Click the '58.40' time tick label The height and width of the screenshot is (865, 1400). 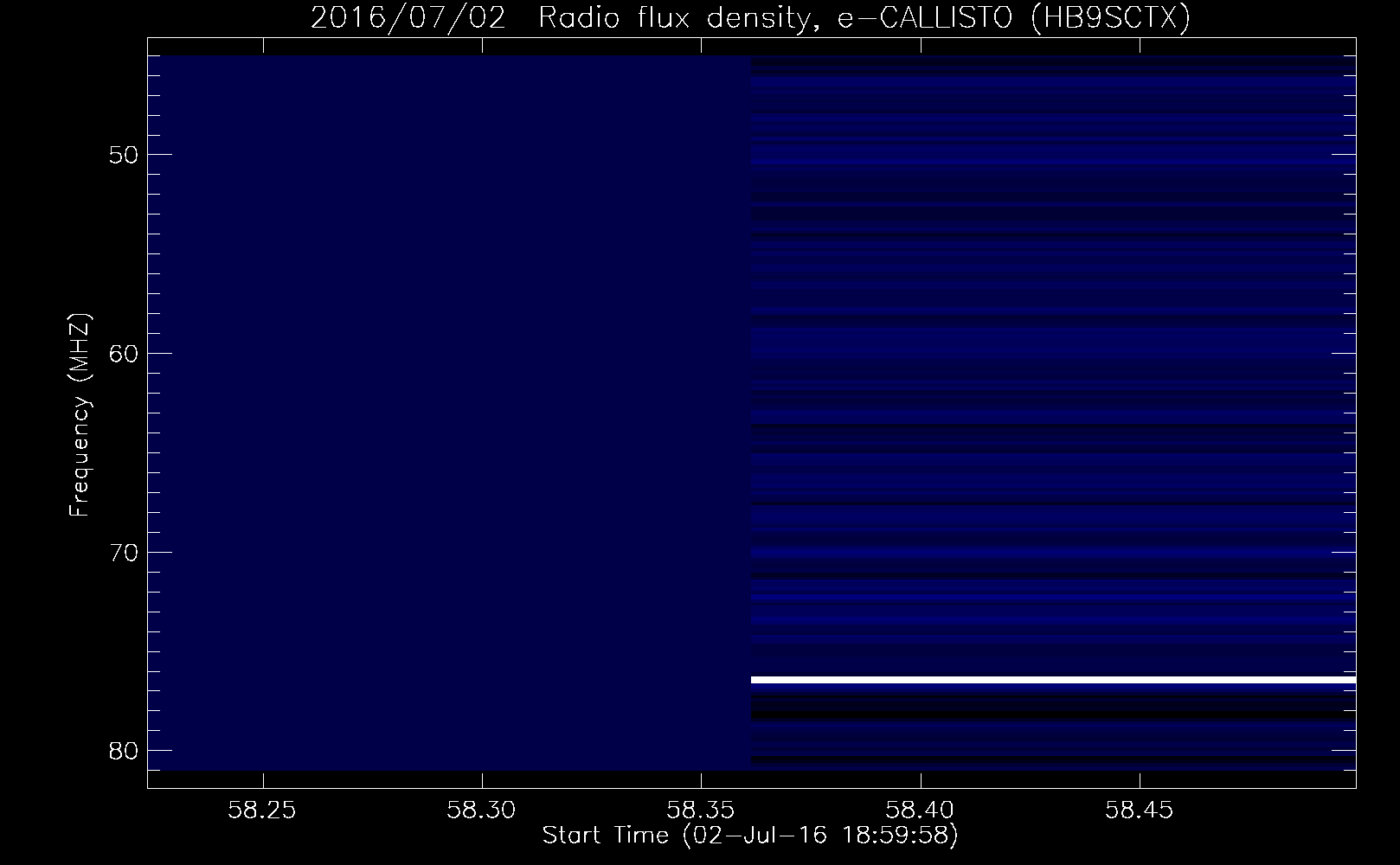pyautogui.click(x=921, y=810)
